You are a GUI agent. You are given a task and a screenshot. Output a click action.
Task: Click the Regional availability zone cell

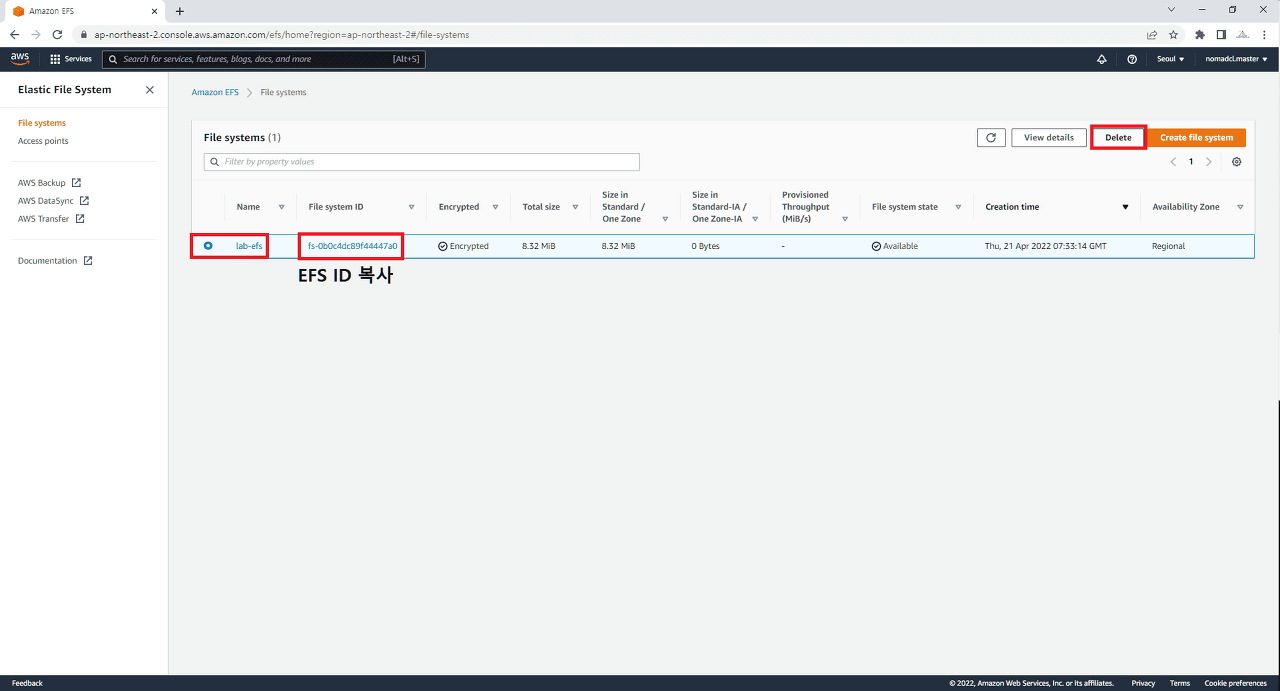pyautogui.click(x=1168, y=246)
